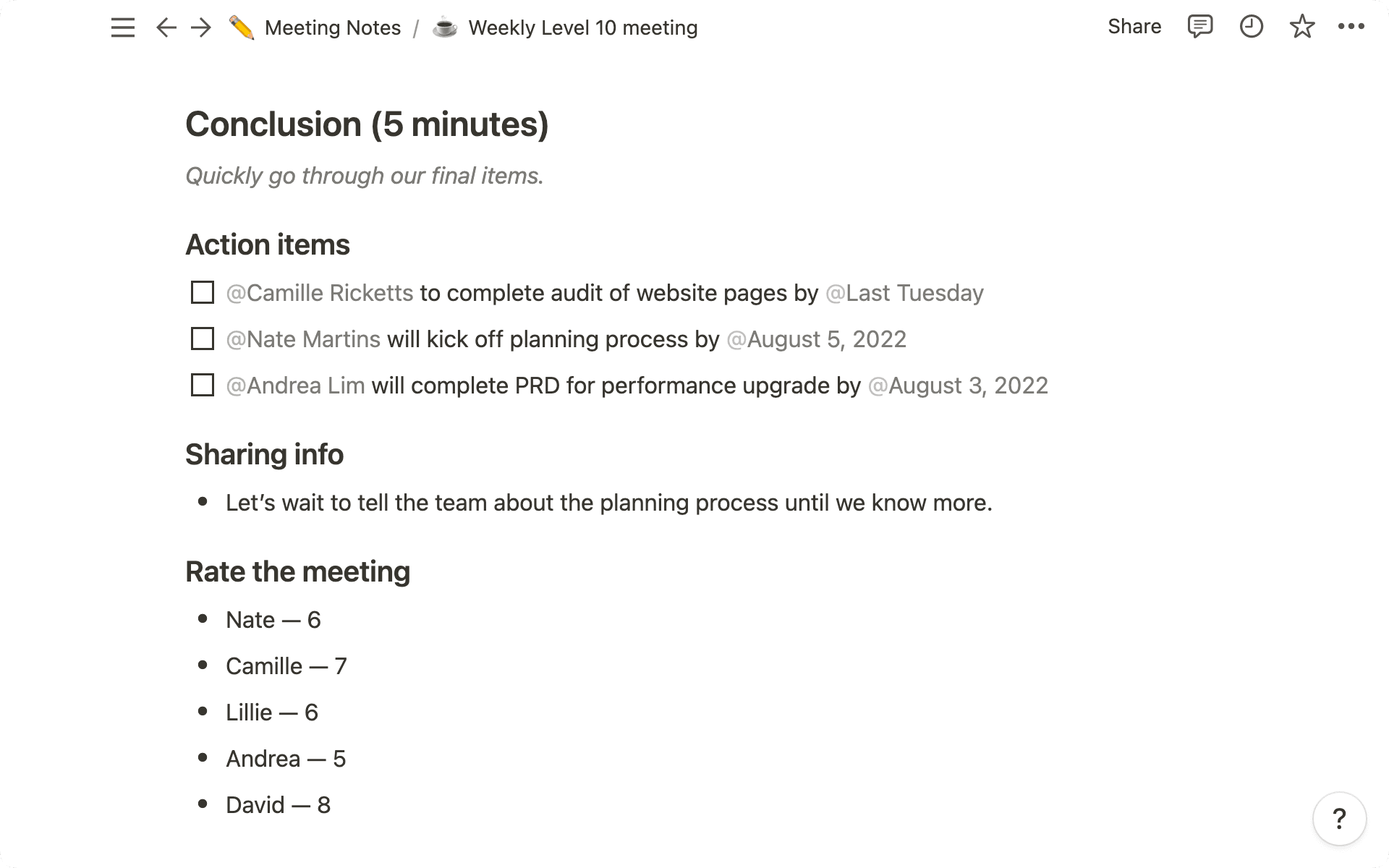Screen dimensions: 1389x868
Task: Open the @Camille Ricketts mention
Action: point(320,293)
